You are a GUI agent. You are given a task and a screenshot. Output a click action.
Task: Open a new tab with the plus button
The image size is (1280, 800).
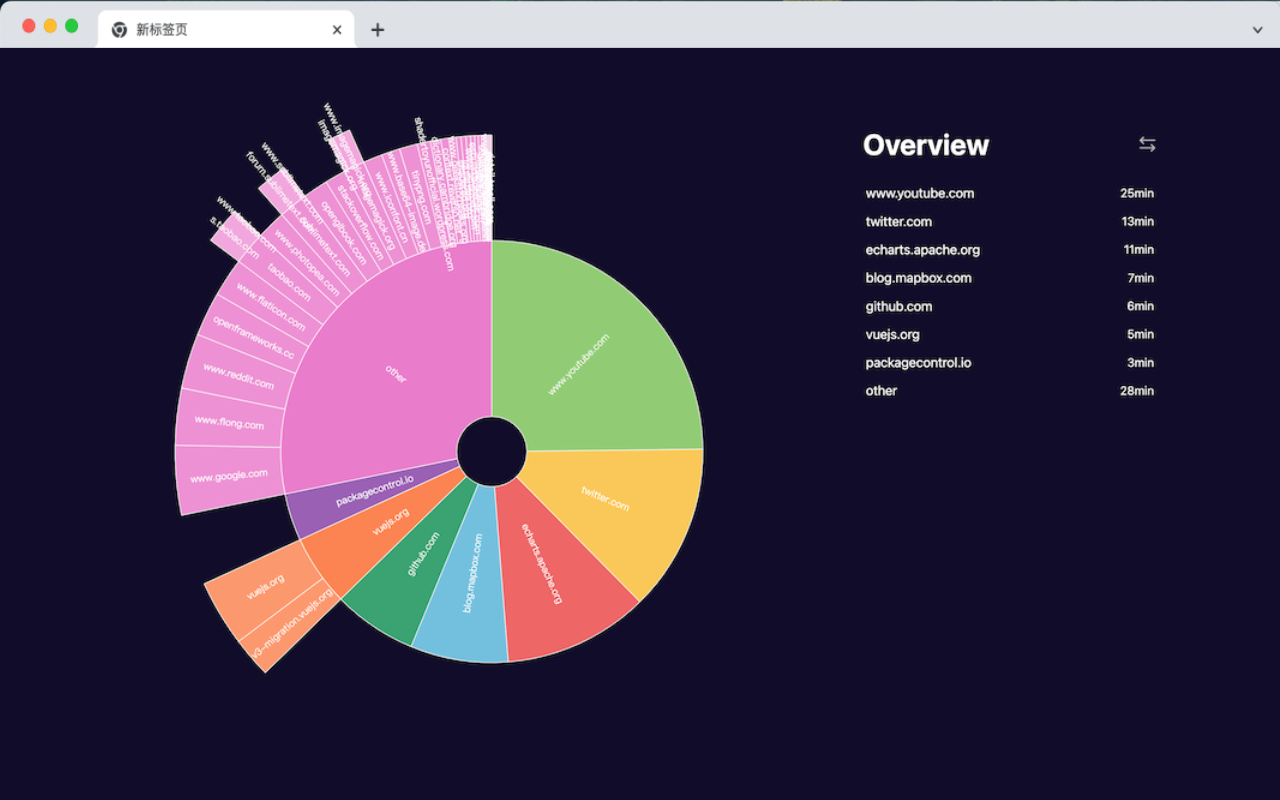(377, 30)
